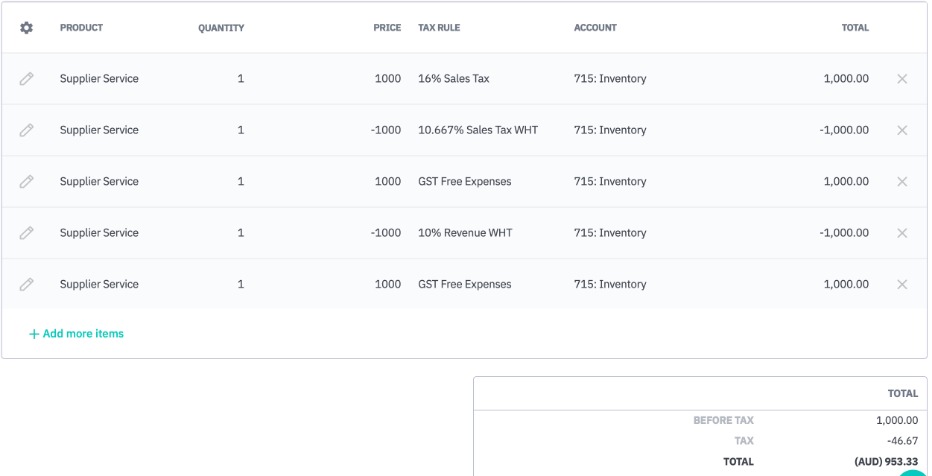Screen dimensions: 932x476
Task: Remove the third row with X icon
Action: point(902,182)
